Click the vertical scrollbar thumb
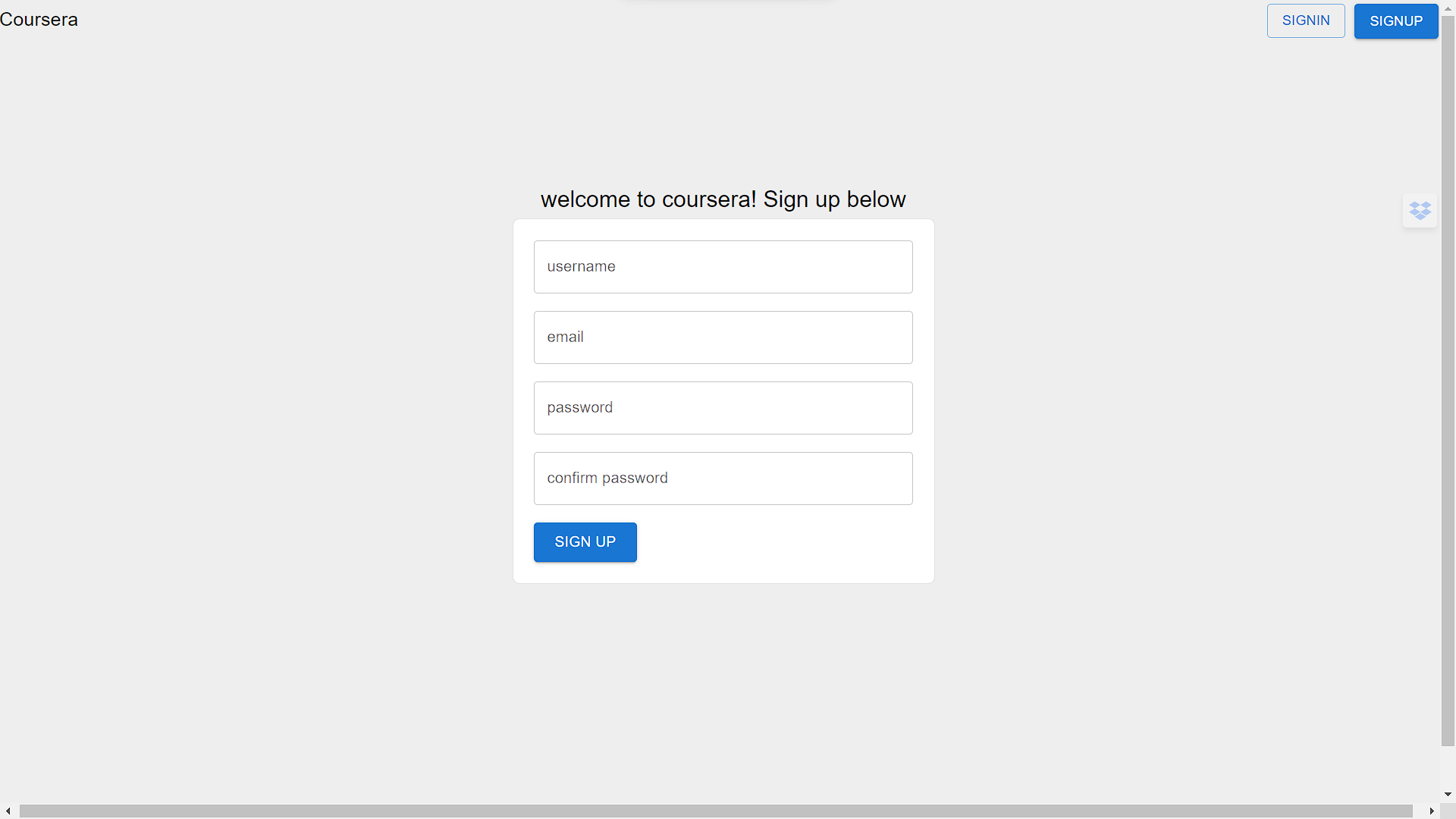Viewport: 1456px width, 819px height. point(1447,379)
